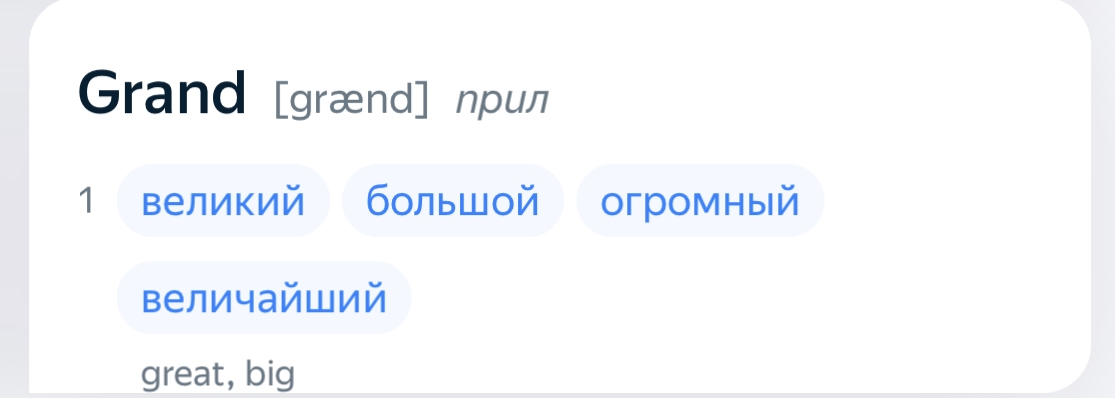Click the index digit before the "великий" chip
The image size is (1115, 398).
(x=87, y=201)
